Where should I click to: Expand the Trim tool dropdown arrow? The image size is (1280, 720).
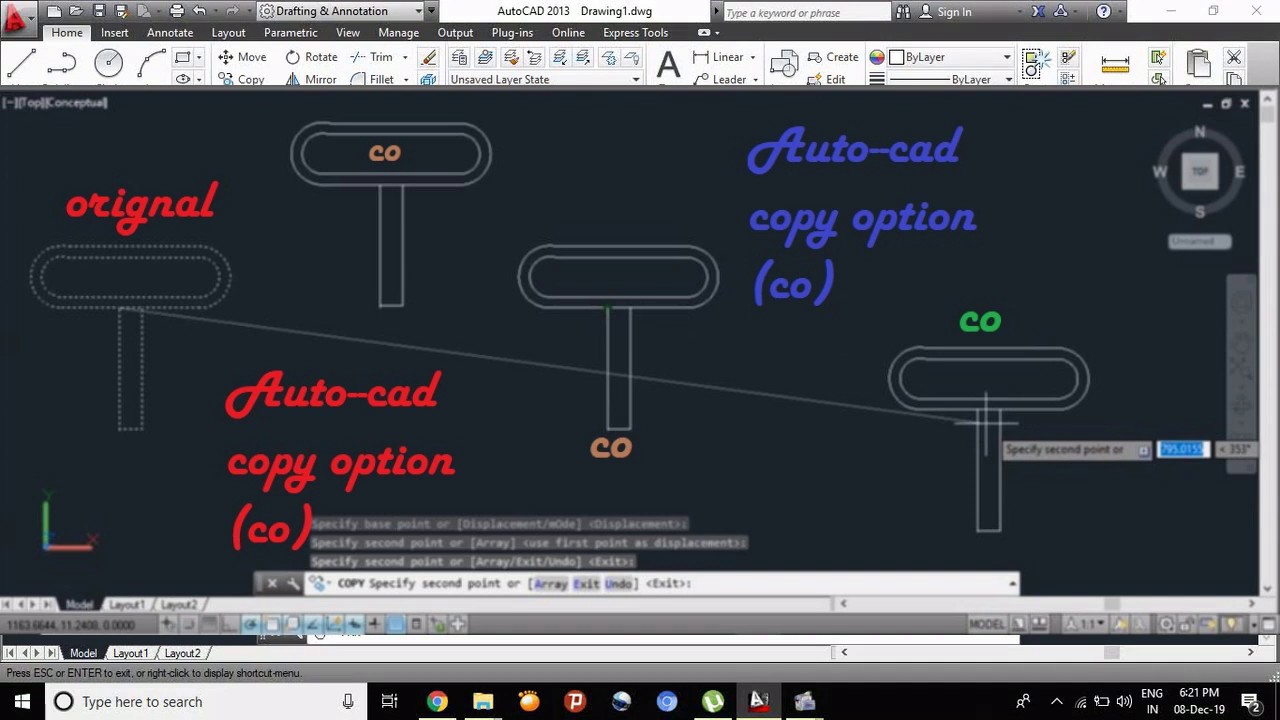[x=405, y=58]
